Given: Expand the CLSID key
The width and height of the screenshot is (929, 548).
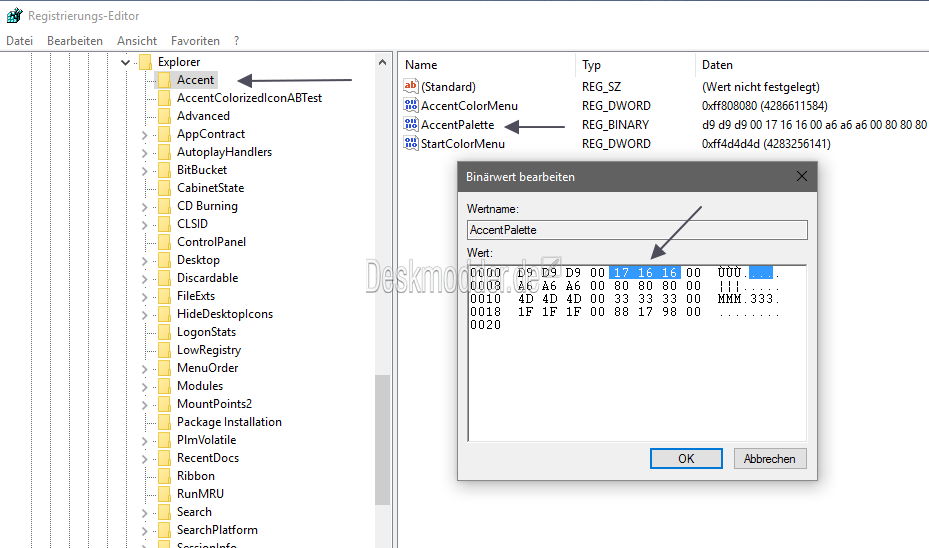Looking at the screenshot, I should tap(145, 225).
